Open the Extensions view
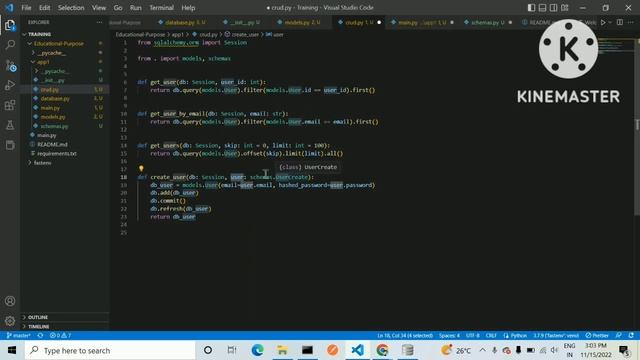Viewport: 640px width, 360px height. tap(10, 105)
